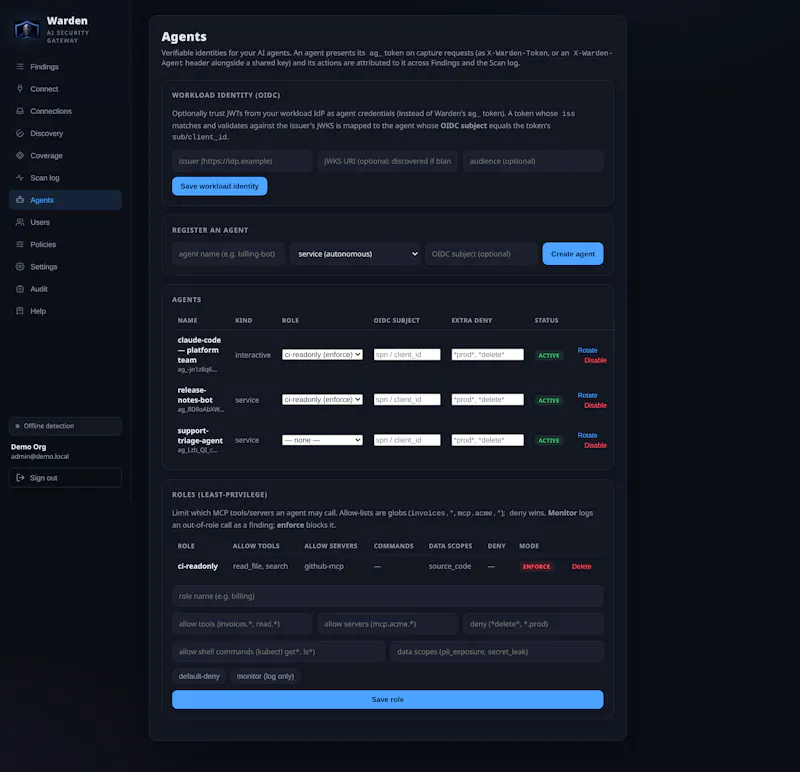Screen dimensions: 800x772
Task: Toggle the monitor (log only) option
Action: click(265, 676)
